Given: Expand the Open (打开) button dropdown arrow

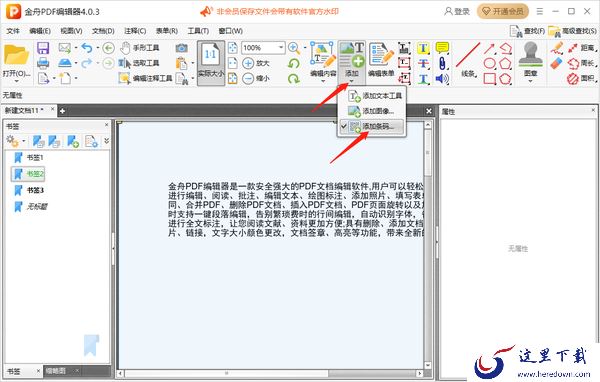Looking at the screenshot, I should (16, 81).
